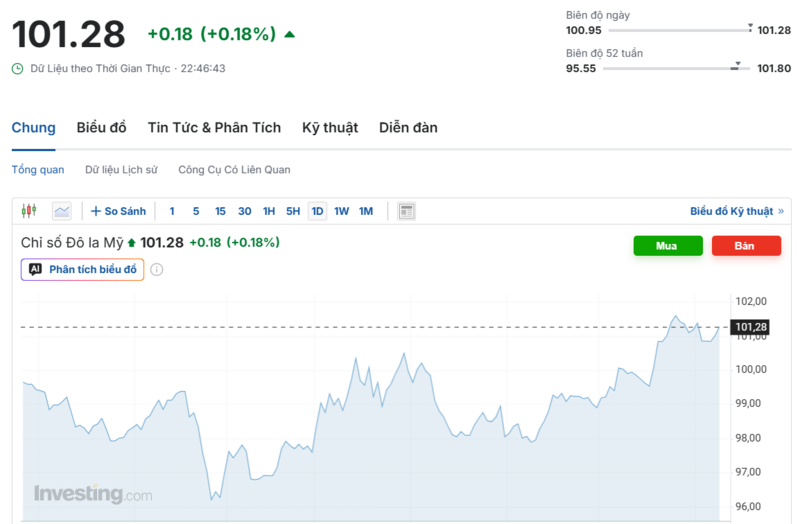Set chart interval to 30 minutes
Screen dimensions: 800x524
click(244, 211)
